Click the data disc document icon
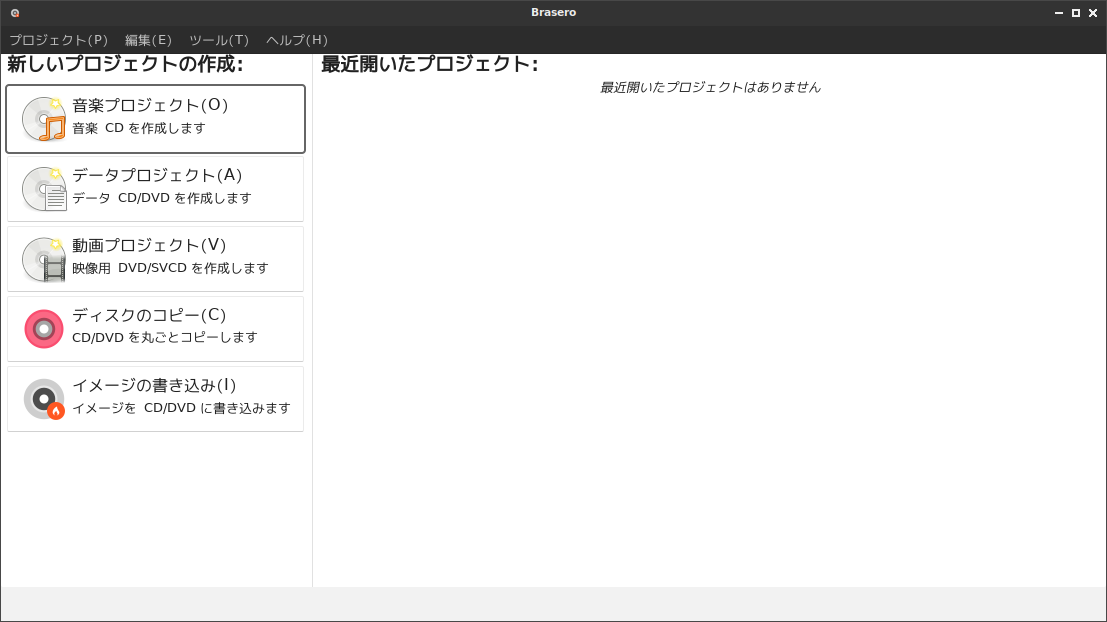 click(44, 189)
